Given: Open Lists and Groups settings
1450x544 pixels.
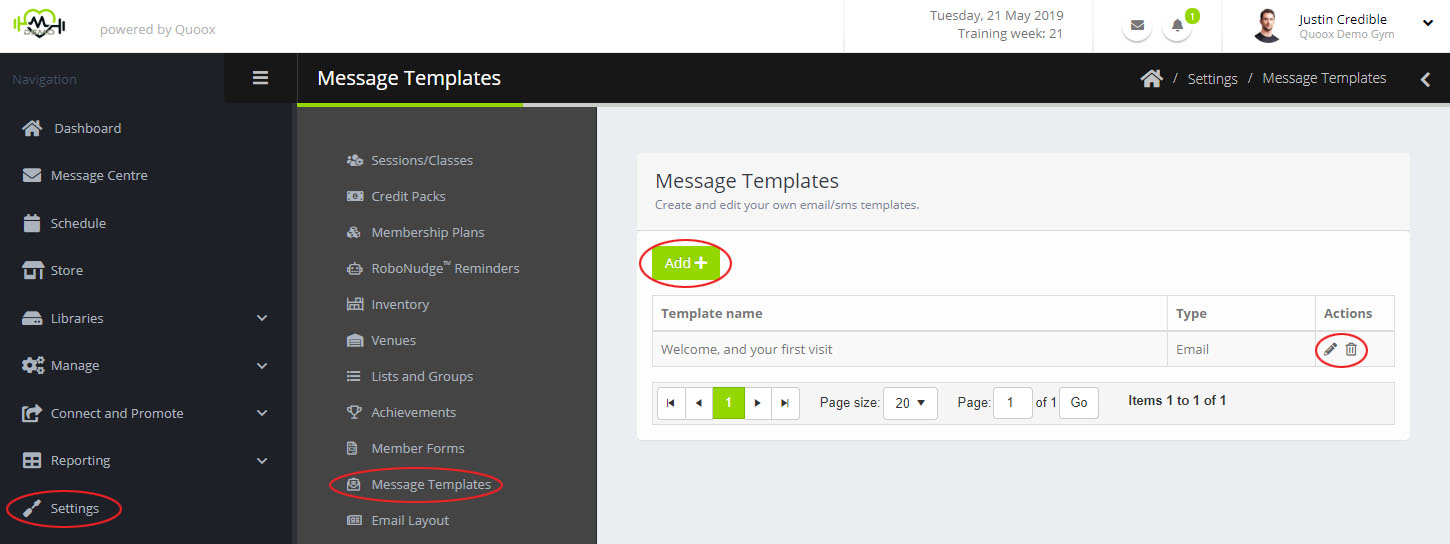Looking at the screenshot, I should (422, 376).
